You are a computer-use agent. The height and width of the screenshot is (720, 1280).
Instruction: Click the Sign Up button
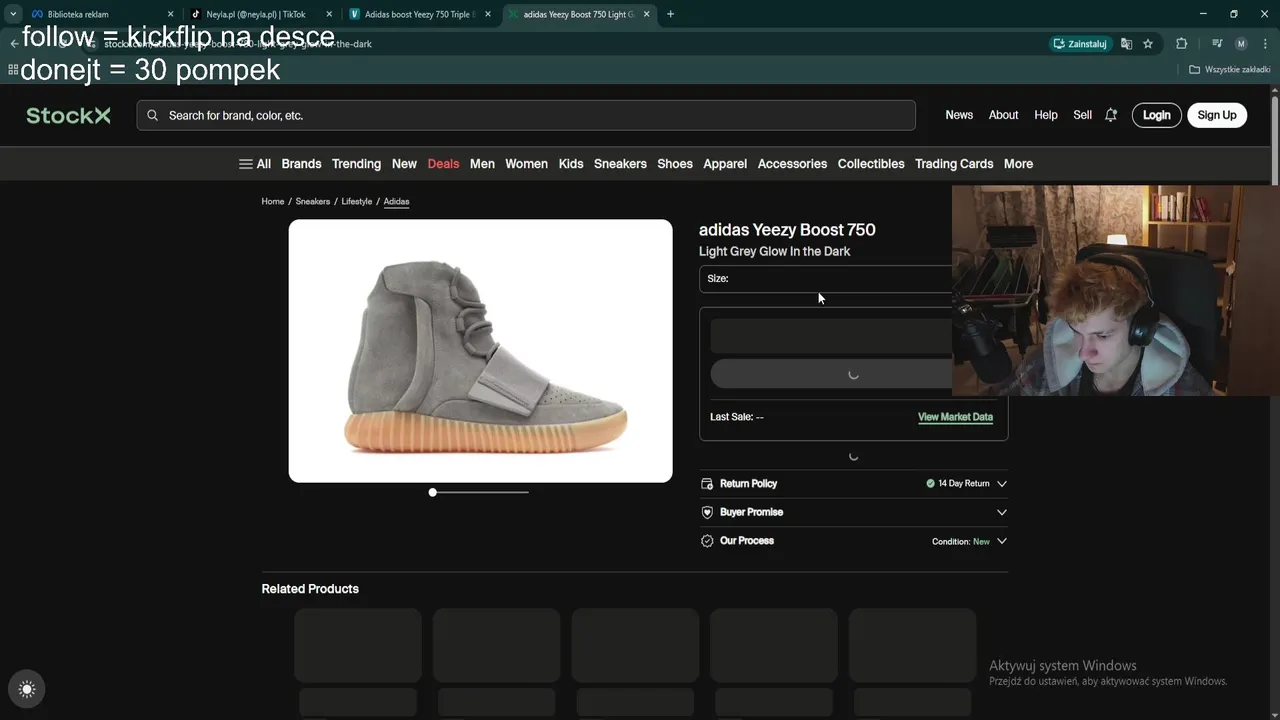coord(1217,115)
